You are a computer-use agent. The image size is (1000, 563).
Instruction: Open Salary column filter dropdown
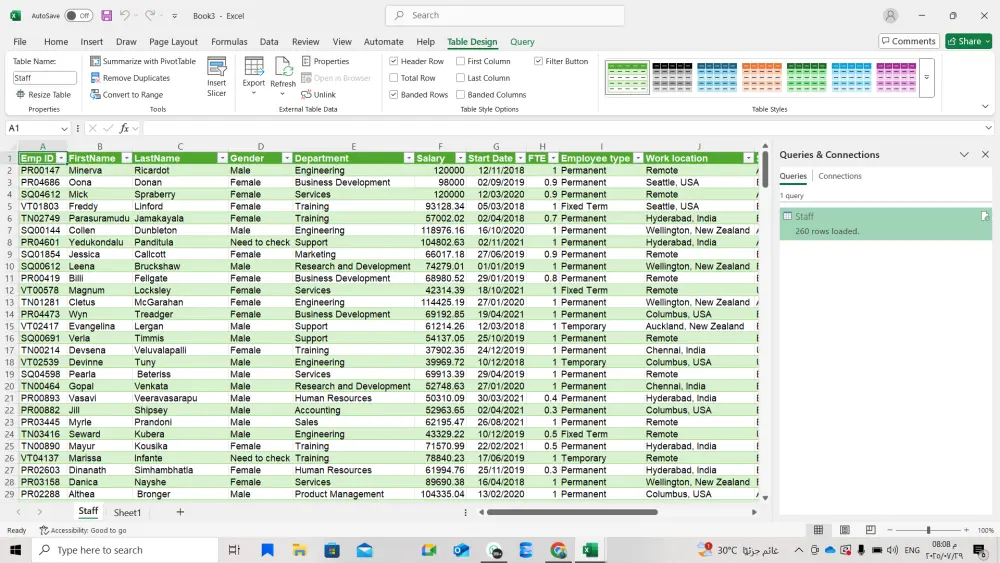(460, 158)
